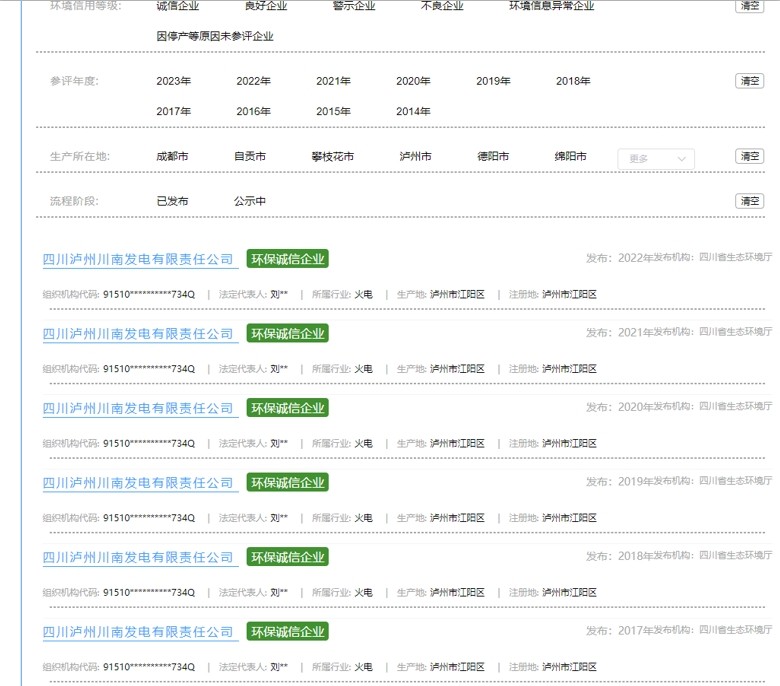Click 环保诚信企业 badge on 2021年 record
Image resolution: width=780 pixels, height=686 pixels.
[x=288, y=334]
